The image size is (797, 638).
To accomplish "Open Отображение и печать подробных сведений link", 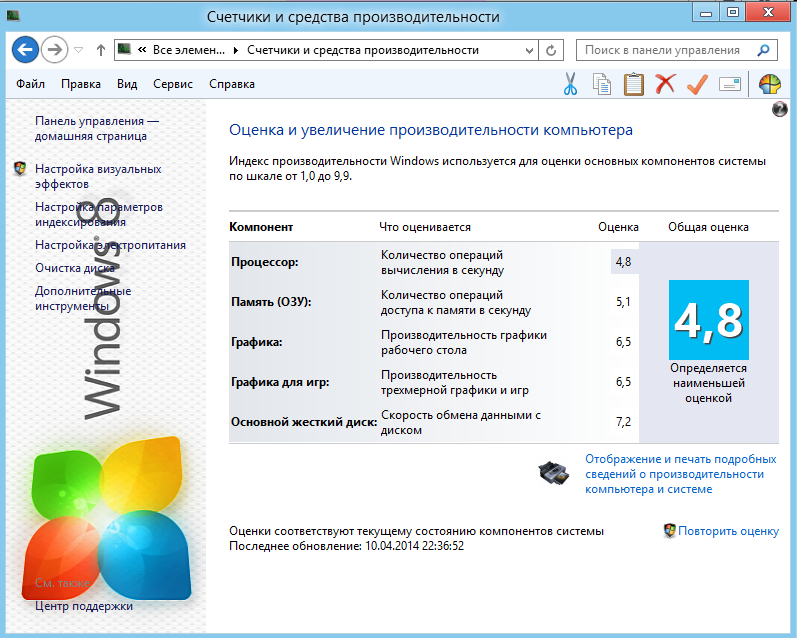I will point(681,474).
